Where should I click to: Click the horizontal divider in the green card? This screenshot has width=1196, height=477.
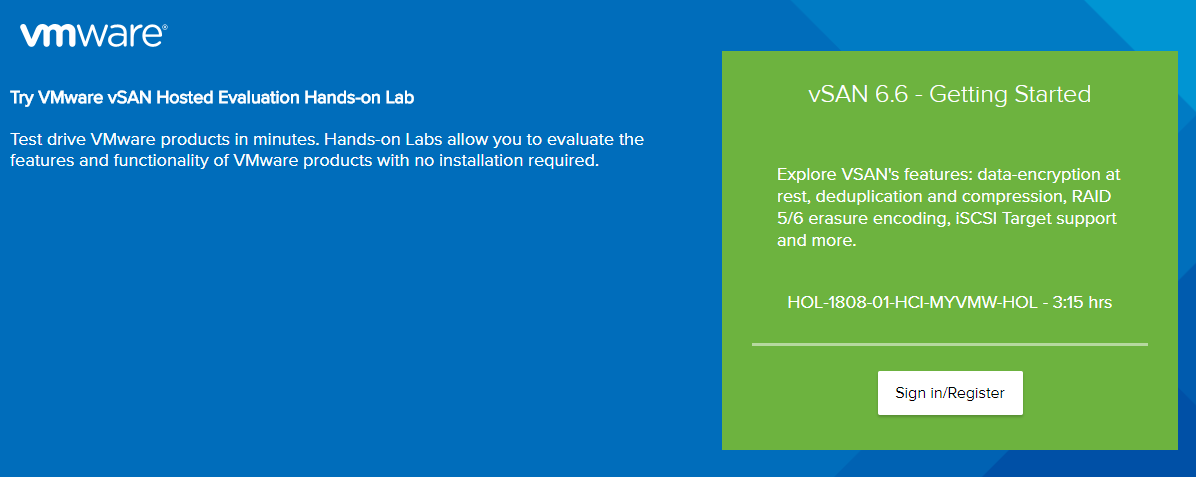(x=949, y=344)
